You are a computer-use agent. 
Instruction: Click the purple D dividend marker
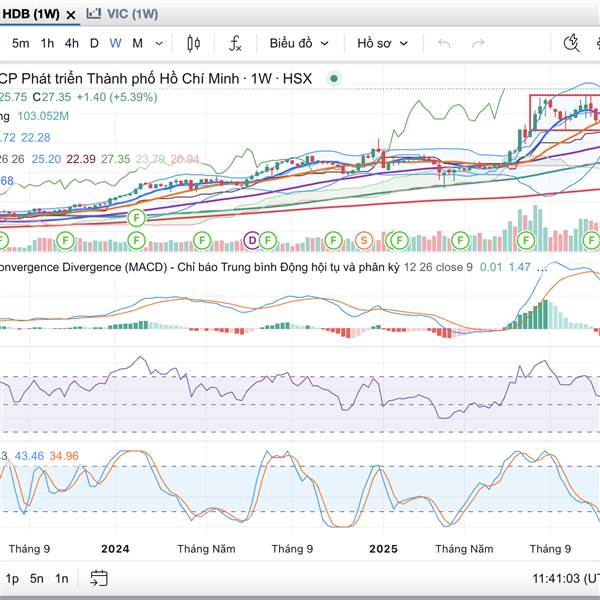coord(252,240)
